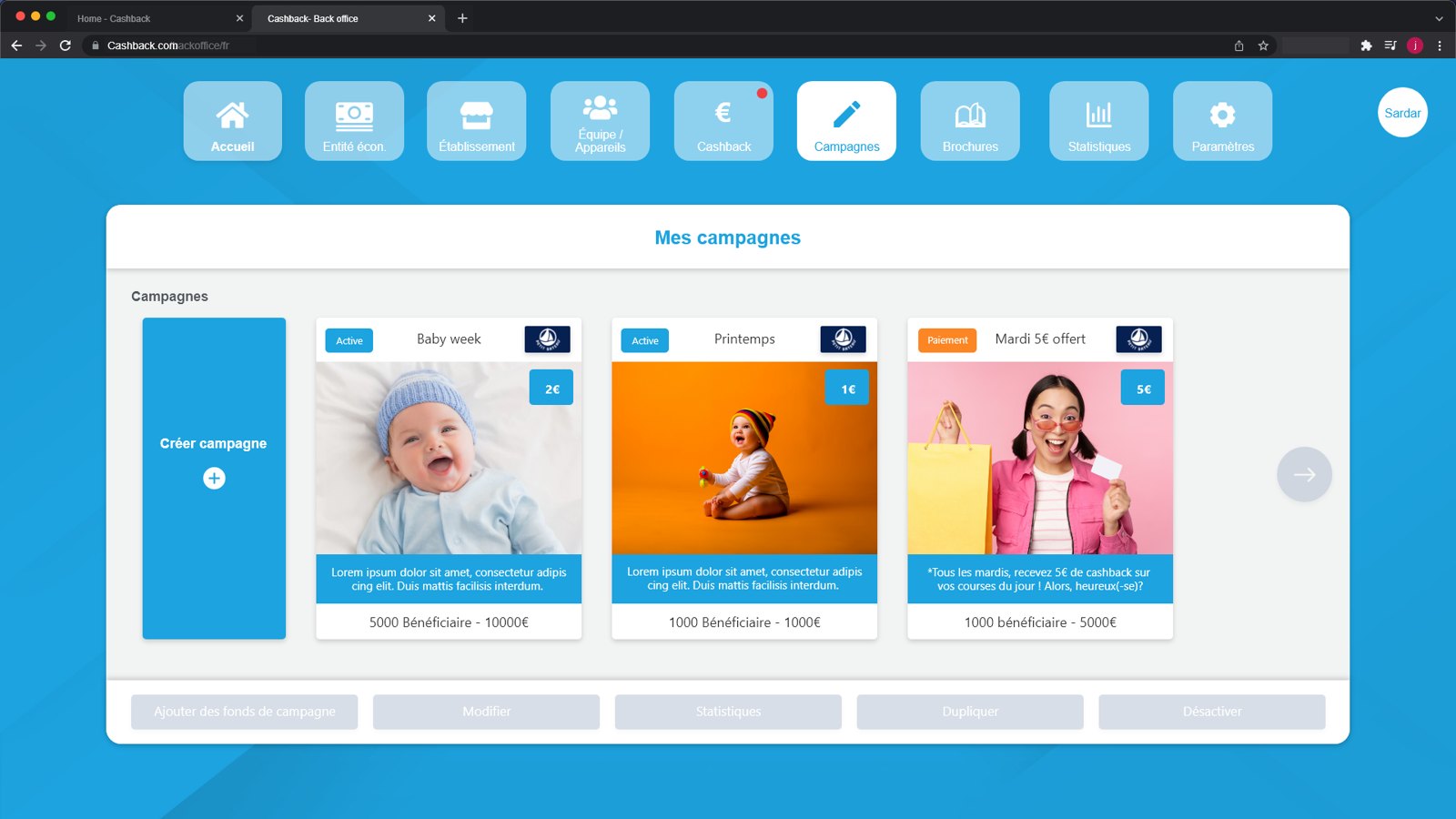Click '5000 Bénéficiaire - 10000€' text
Screen dimensions: 1456x819
449,622
